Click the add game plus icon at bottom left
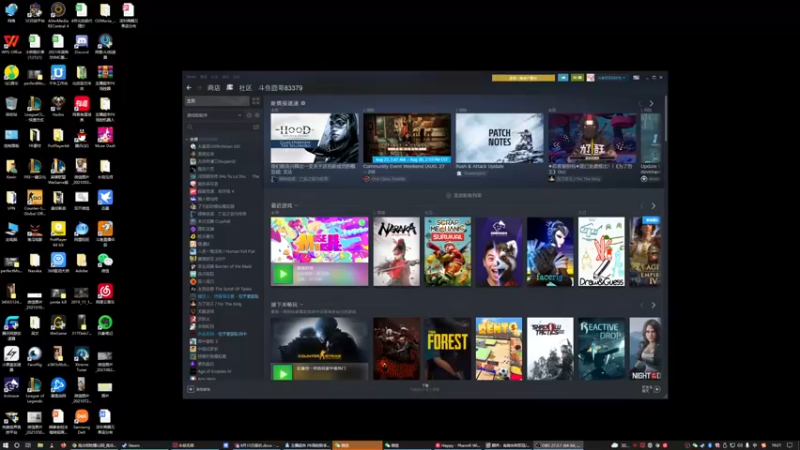Image resolution: width=800 pixels, height=450 pixels. coord(191,389)
